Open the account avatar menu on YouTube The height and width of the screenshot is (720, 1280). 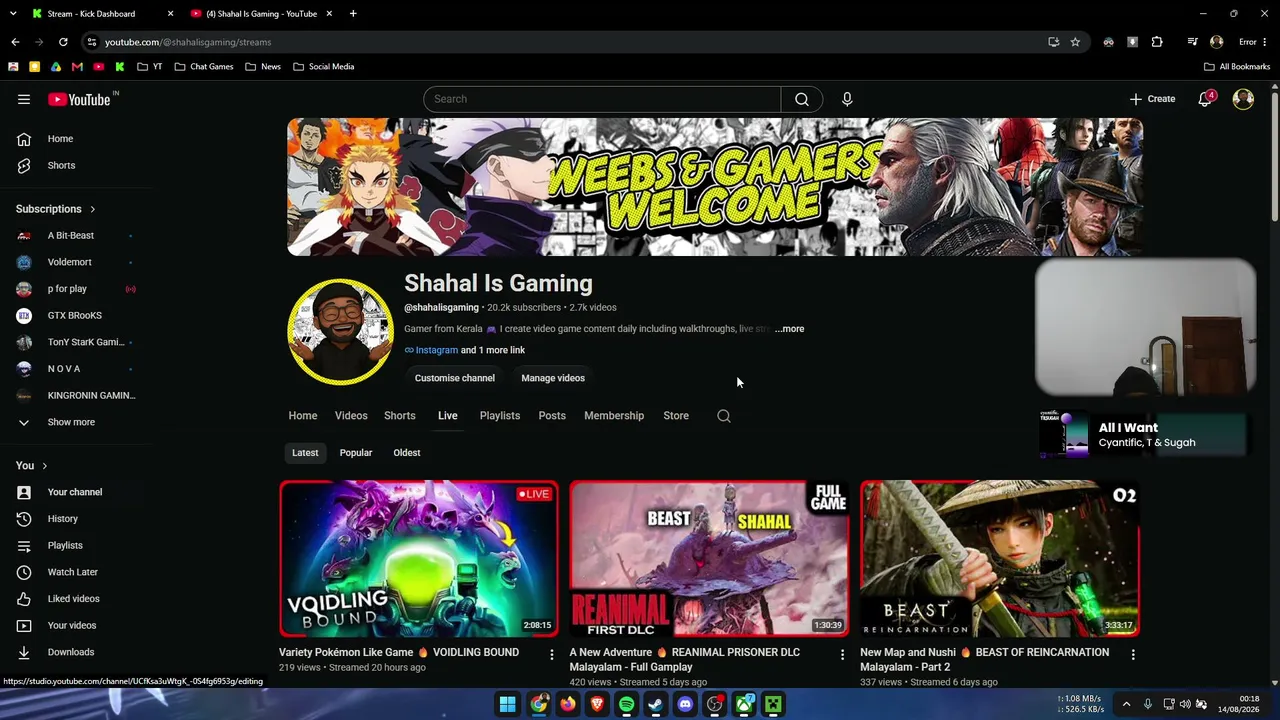coord(1243,99)
